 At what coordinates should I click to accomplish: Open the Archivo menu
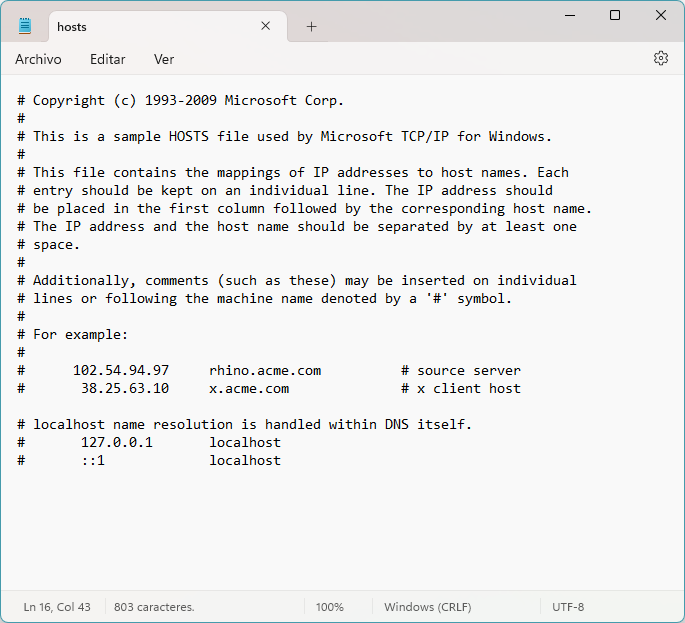click(x=38, y=59)
